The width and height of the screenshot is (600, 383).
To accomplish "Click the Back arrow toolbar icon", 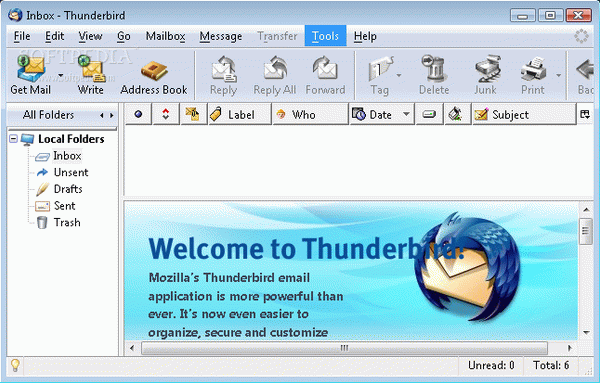I will (x=585, y=70).
